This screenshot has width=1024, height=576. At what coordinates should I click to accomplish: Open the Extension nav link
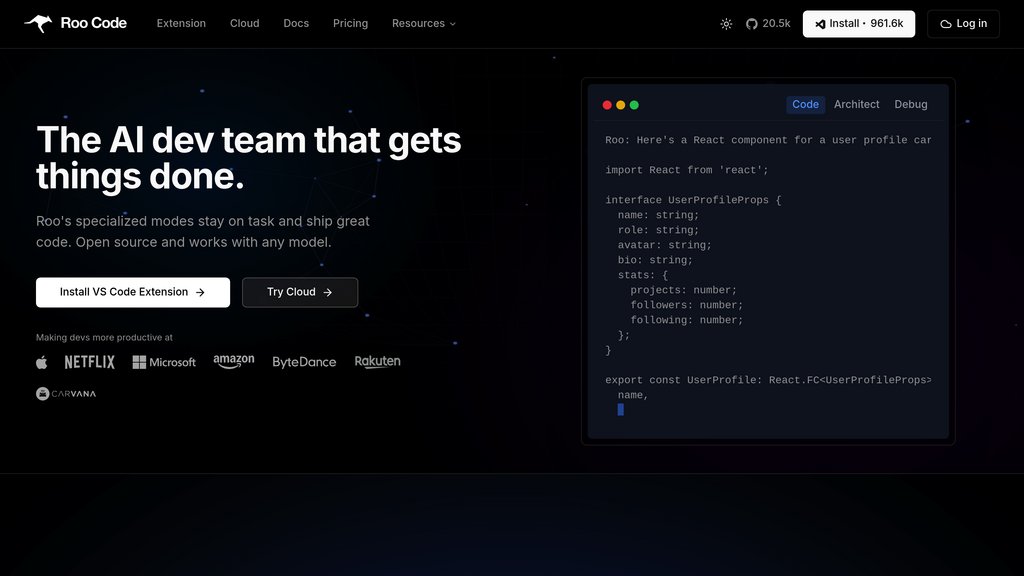point(181,24)
